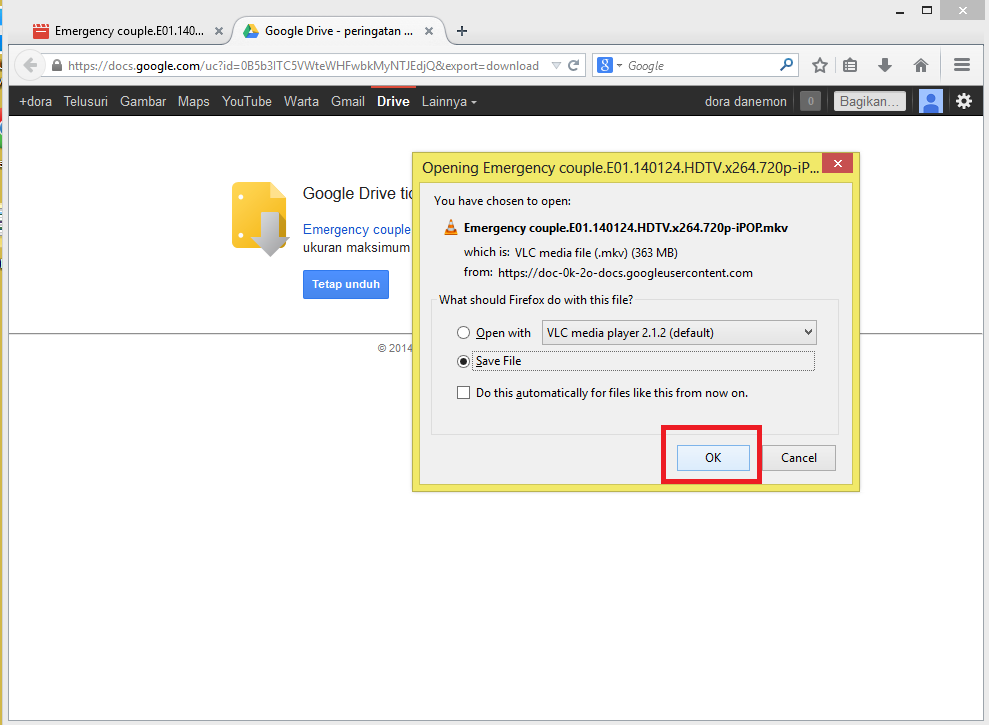Viewport: 989px width, 725px height.
Task: Open Gambar in the Google bar
Action: [143, 102]
